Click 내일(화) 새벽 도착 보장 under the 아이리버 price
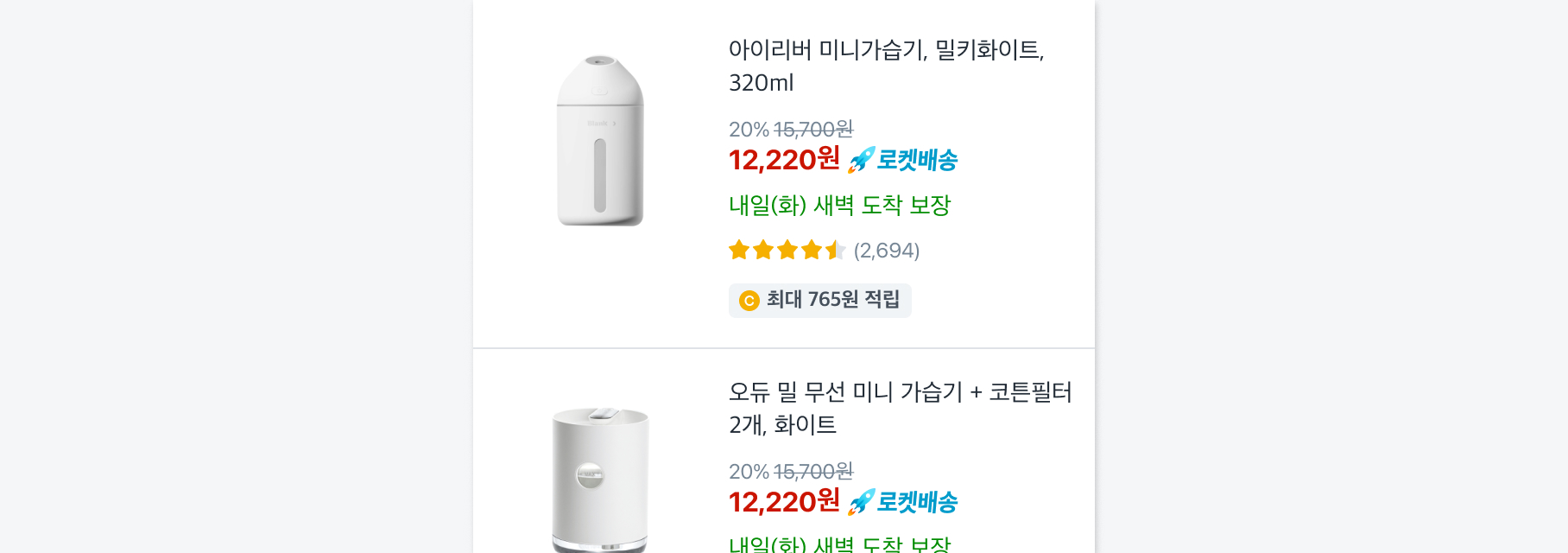Screen dimensions: 1568x553 coord(839,206)
